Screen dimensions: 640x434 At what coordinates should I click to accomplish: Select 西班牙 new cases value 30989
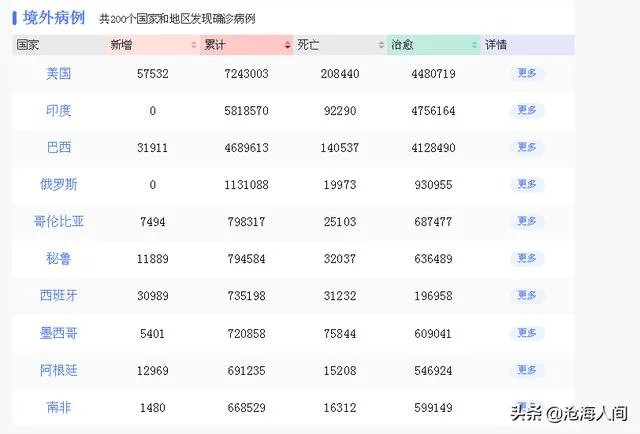(x=153, y=296)
